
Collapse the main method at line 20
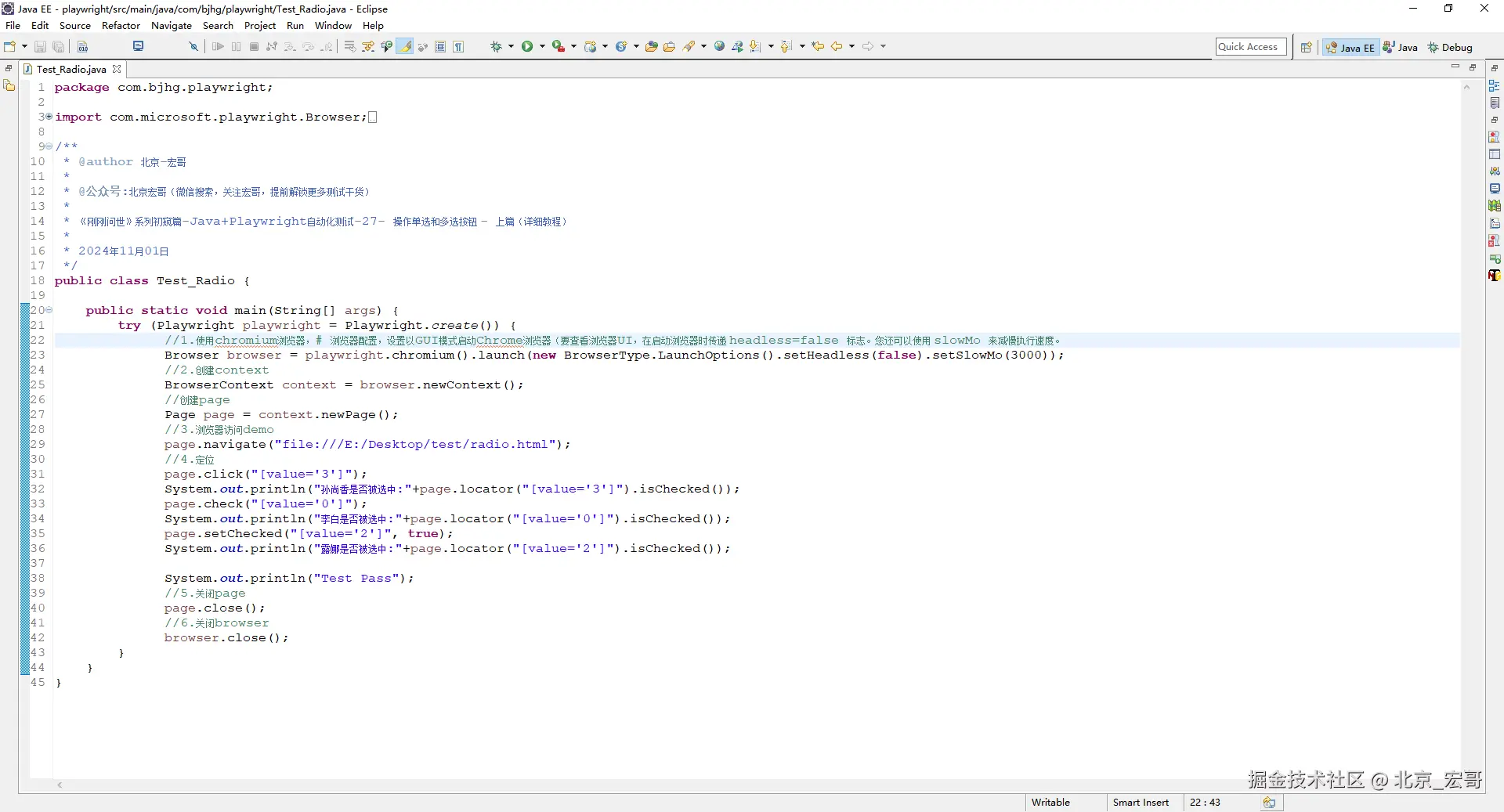coord(49,310)
